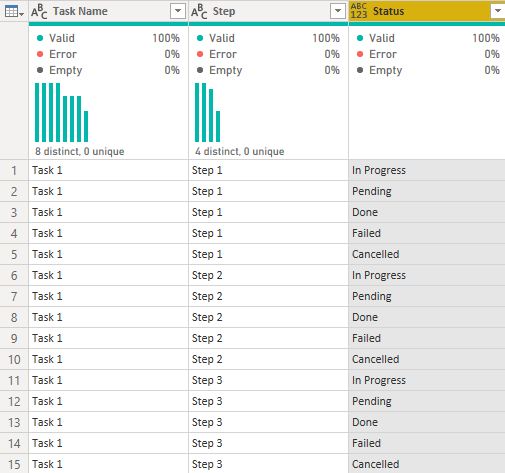Click the Cancelled cell in row 15
The image size is (505, 473).
[427, 464]
